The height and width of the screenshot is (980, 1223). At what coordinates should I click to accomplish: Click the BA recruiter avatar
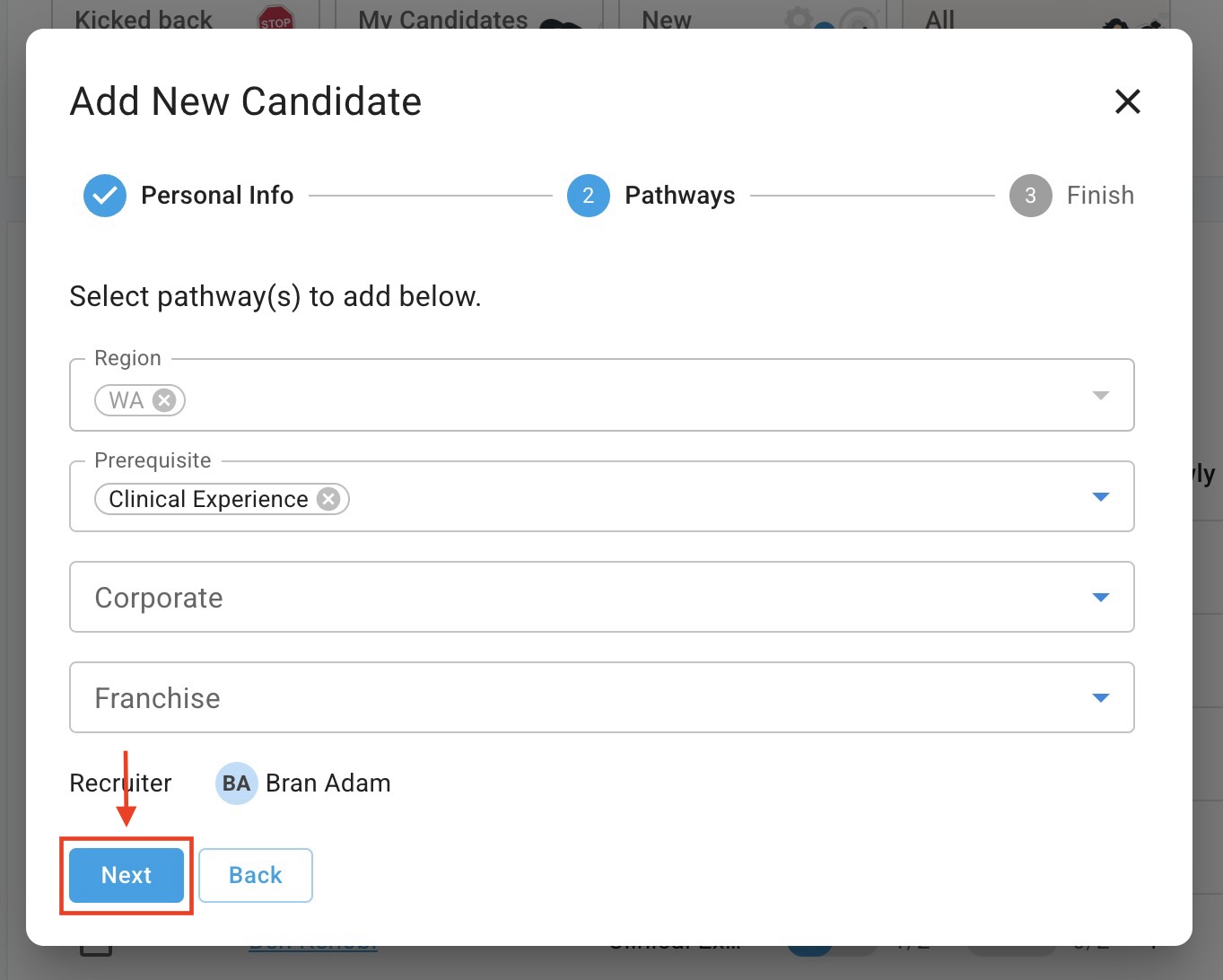236,783
